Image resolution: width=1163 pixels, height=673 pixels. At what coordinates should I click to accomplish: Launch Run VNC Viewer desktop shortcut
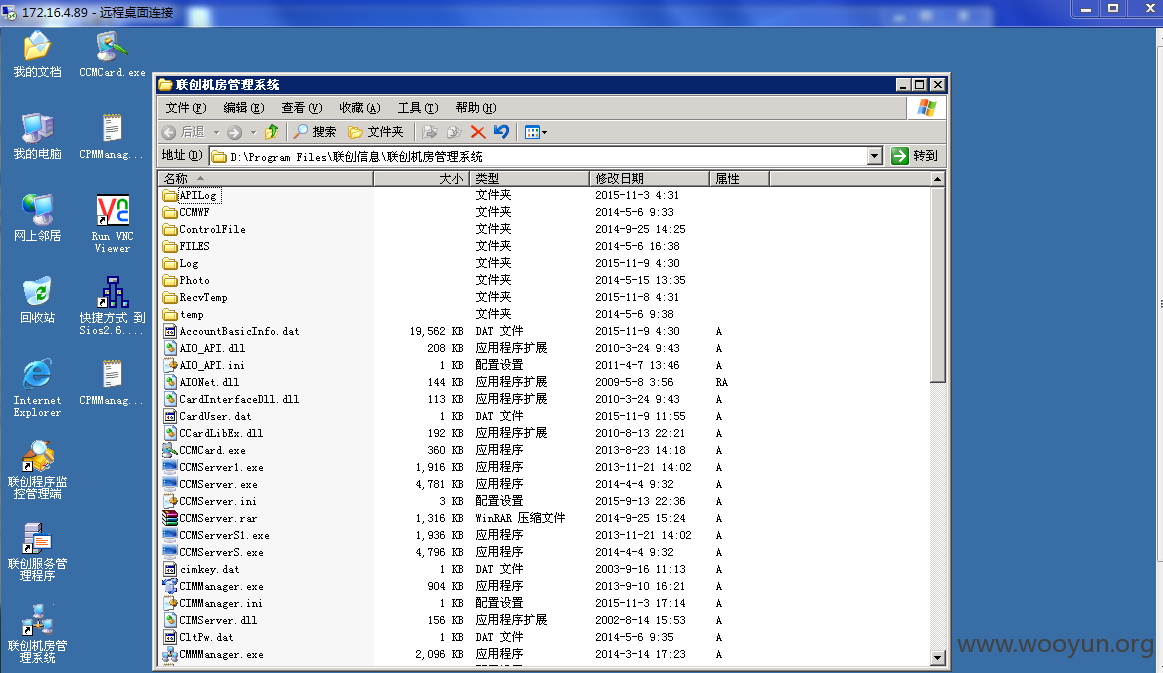coord(112,223)
